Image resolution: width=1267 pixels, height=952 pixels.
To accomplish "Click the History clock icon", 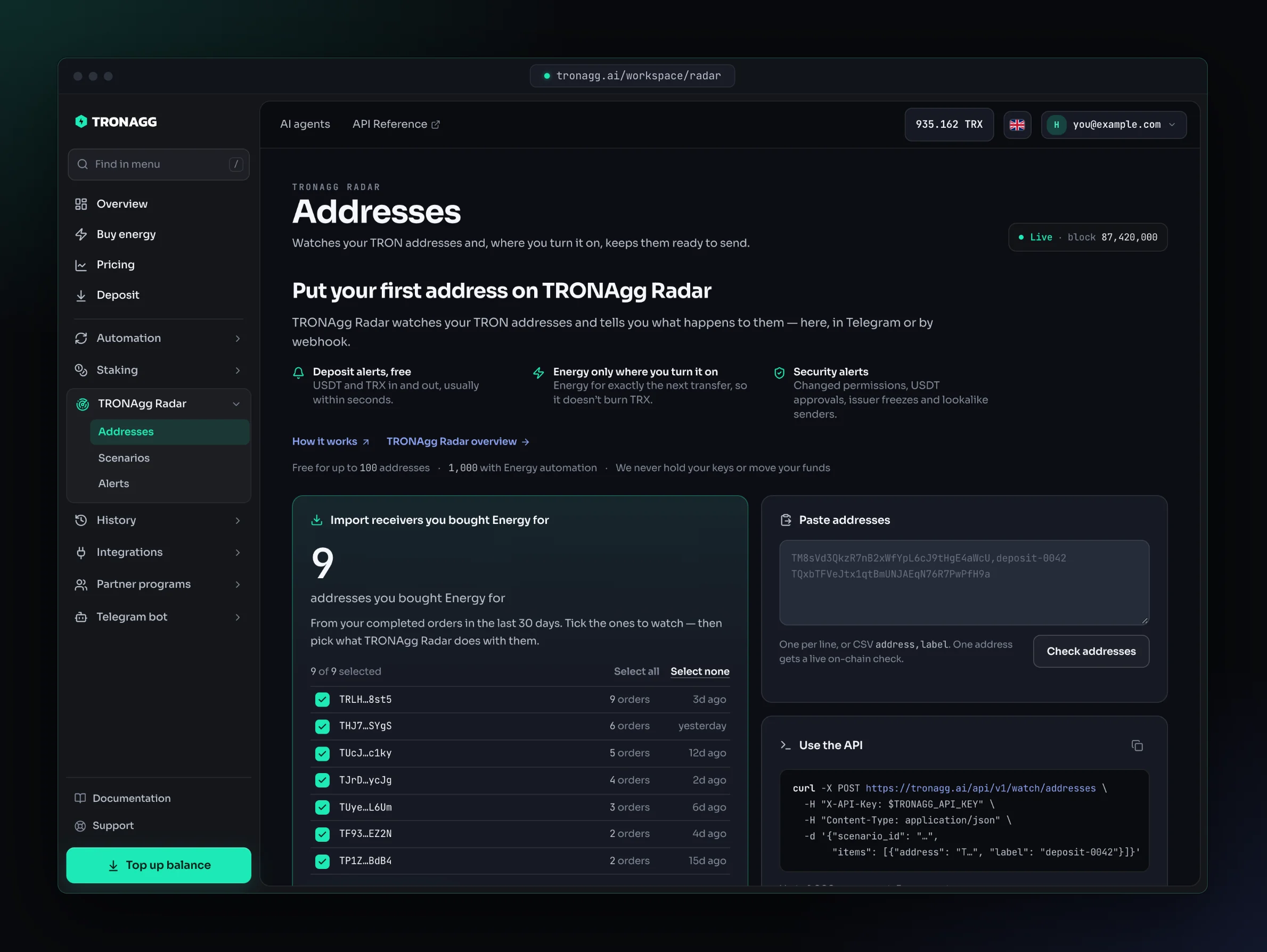I will pos(81,520).
